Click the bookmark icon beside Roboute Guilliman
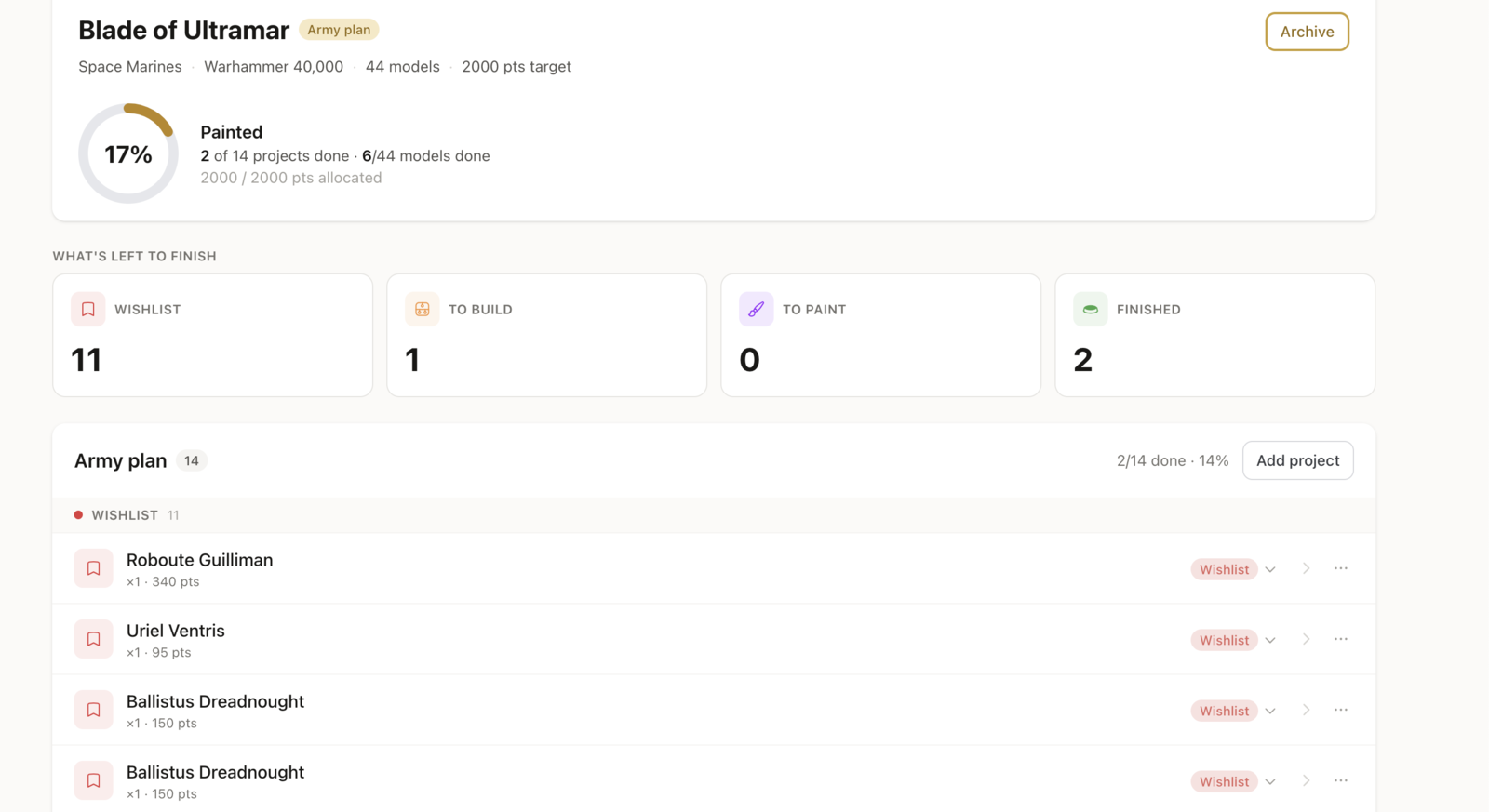 click(94, 568)
